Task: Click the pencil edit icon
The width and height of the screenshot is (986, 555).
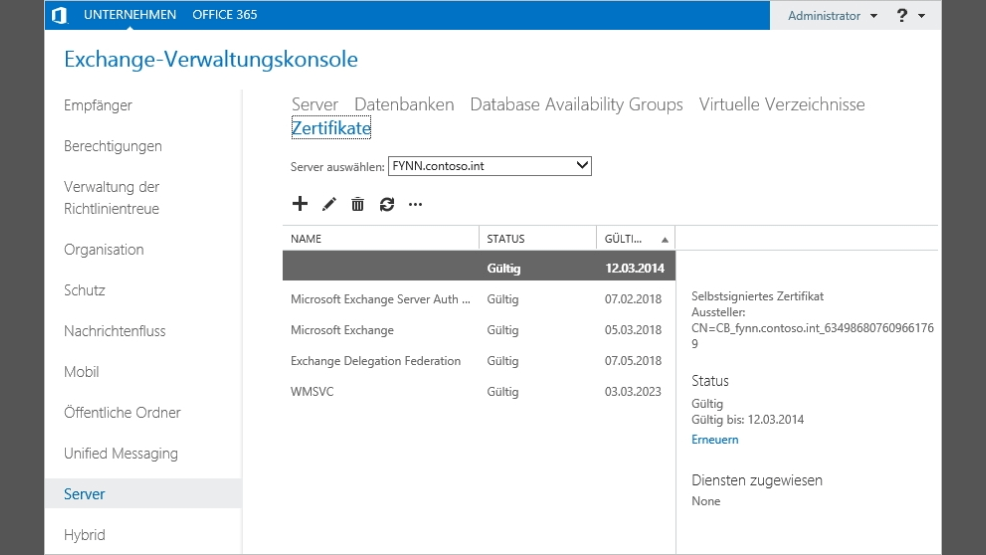Action: point(329,205)
